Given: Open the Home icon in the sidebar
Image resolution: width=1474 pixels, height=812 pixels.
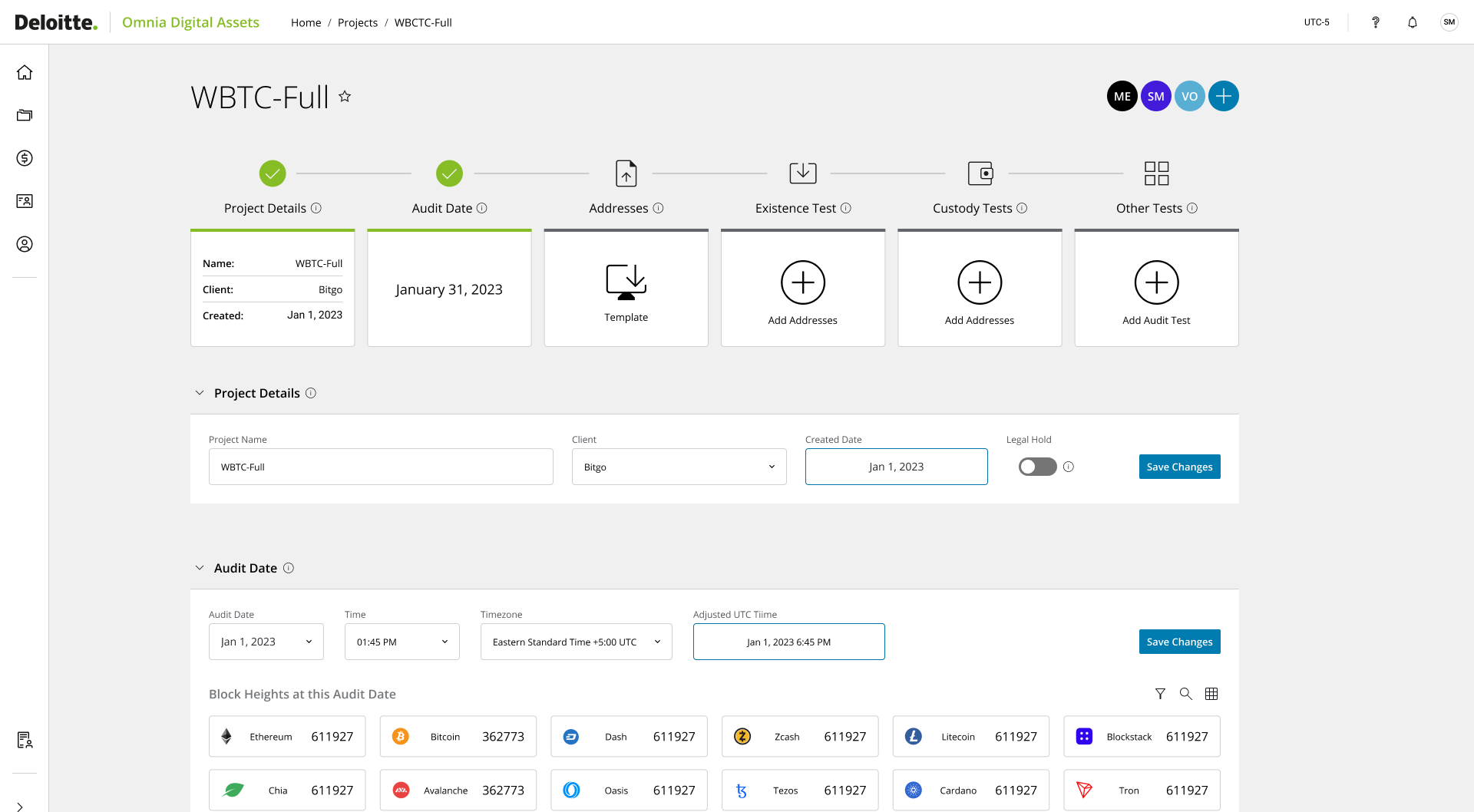Looking at the screenshot, I should click(25, 72).
